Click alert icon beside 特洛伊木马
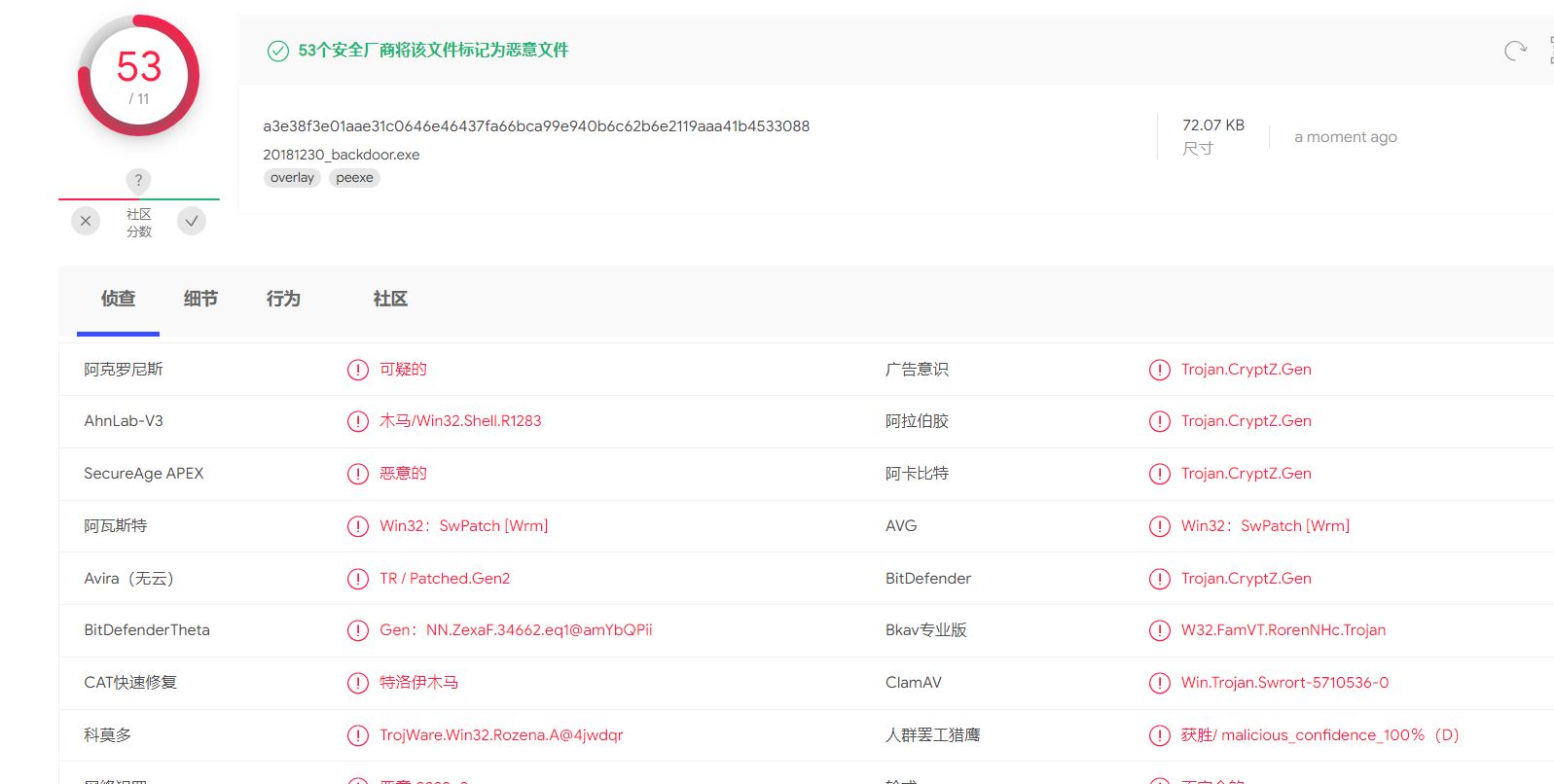 point(358,683)
